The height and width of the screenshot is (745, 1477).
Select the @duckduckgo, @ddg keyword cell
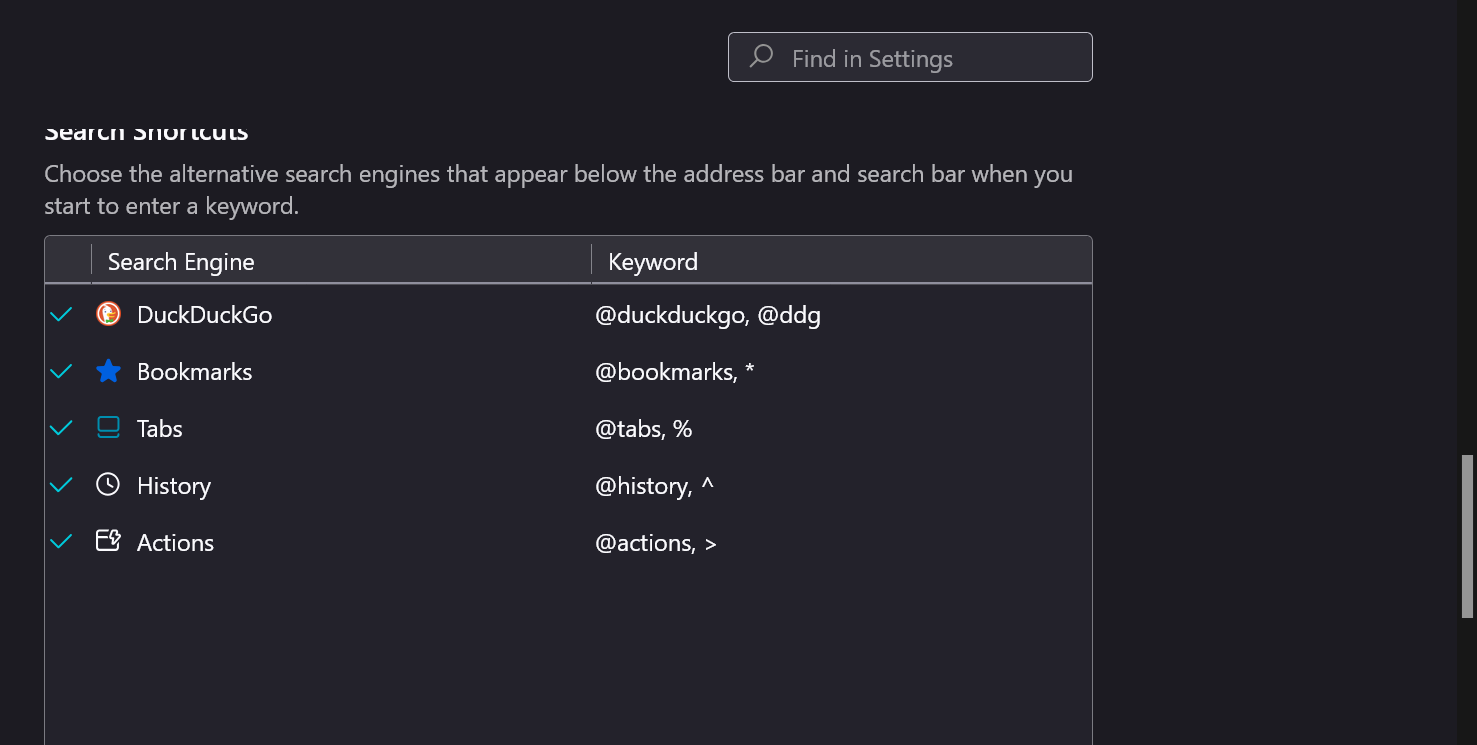(708, 315)
